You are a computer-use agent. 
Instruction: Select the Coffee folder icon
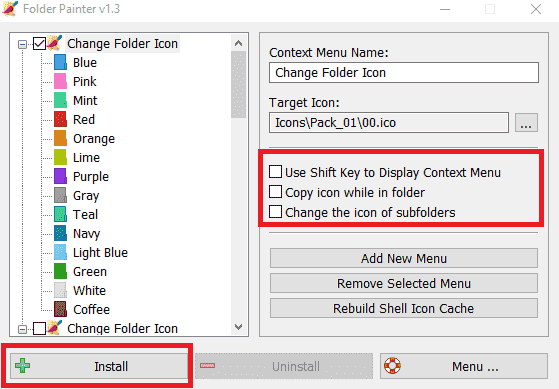pos(60,309)
